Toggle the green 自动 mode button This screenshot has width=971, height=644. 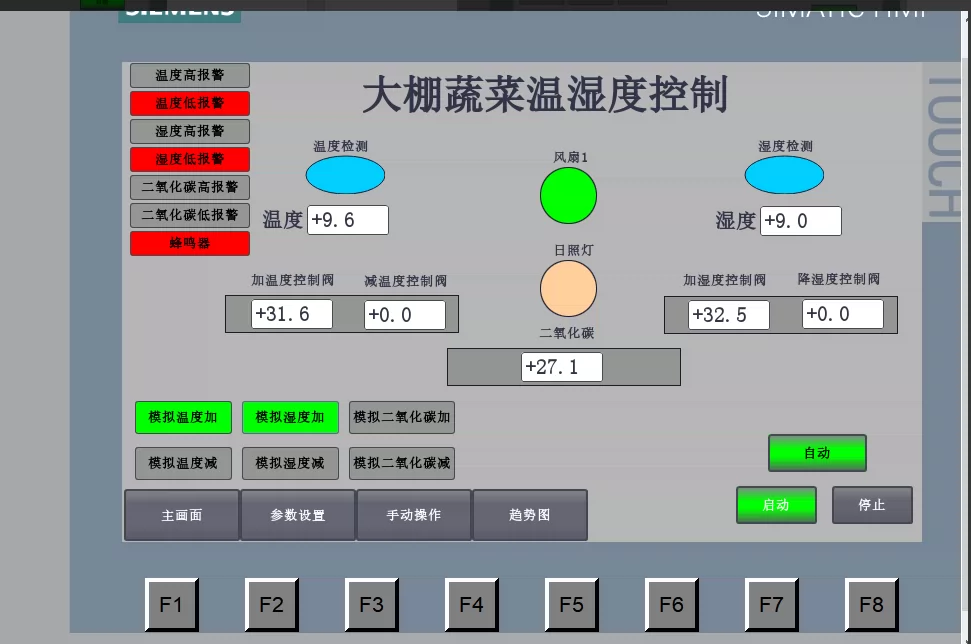point(817,453)
